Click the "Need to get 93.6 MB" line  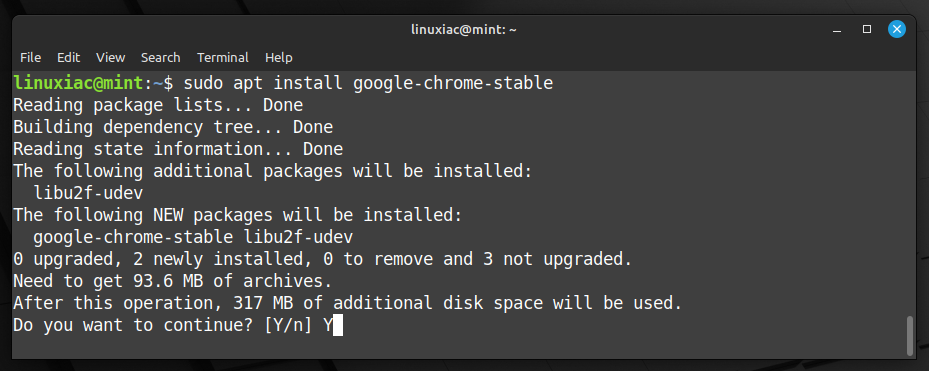coord(172,281)
